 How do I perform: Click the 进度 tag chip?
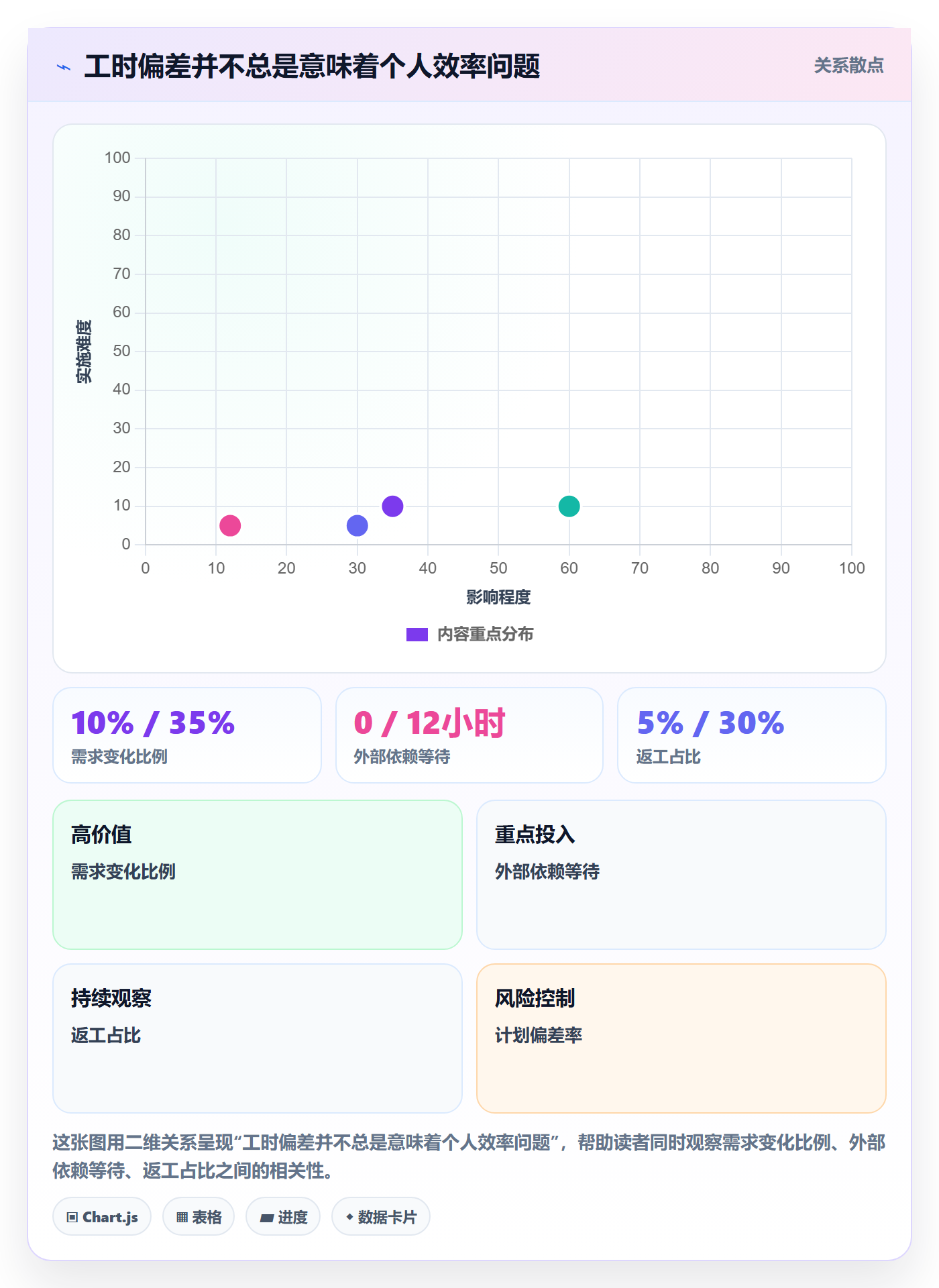[283, 1217]
